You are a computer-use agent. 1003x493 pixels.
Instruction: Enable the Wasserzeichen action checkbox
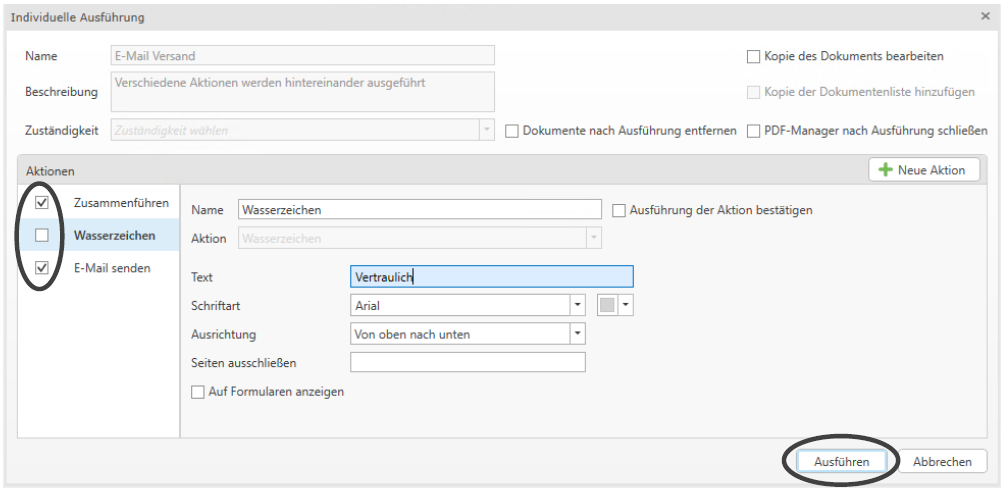[x=42, y=235]
